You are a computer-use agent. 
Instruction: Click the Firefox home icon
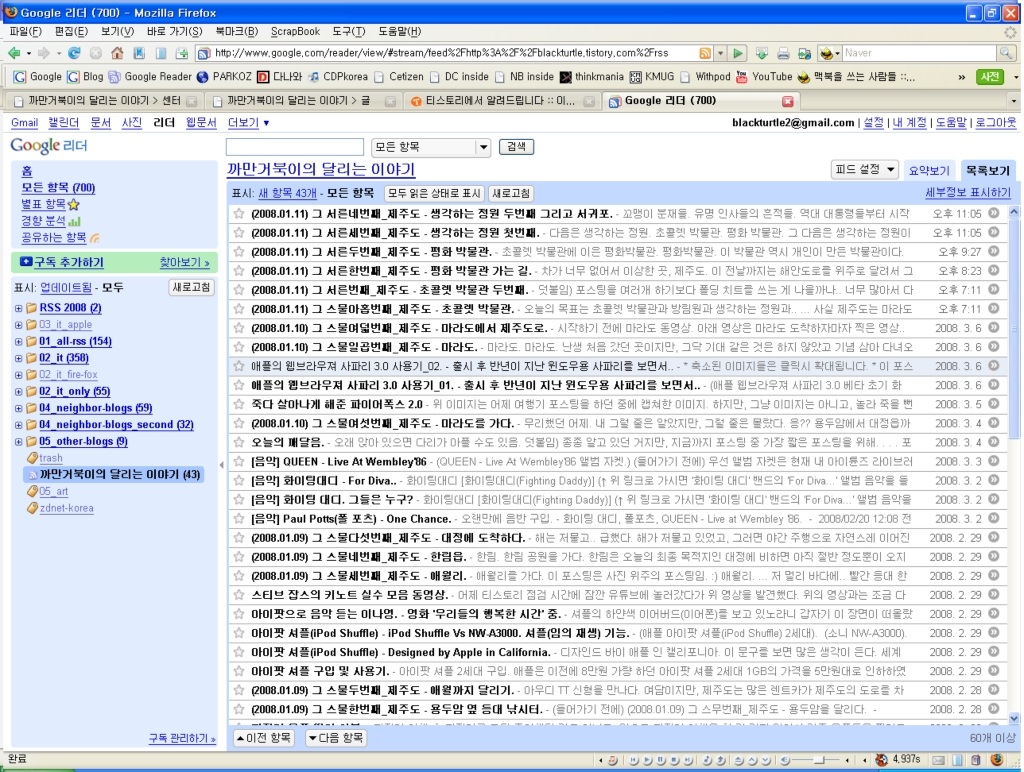coord(117,53)
